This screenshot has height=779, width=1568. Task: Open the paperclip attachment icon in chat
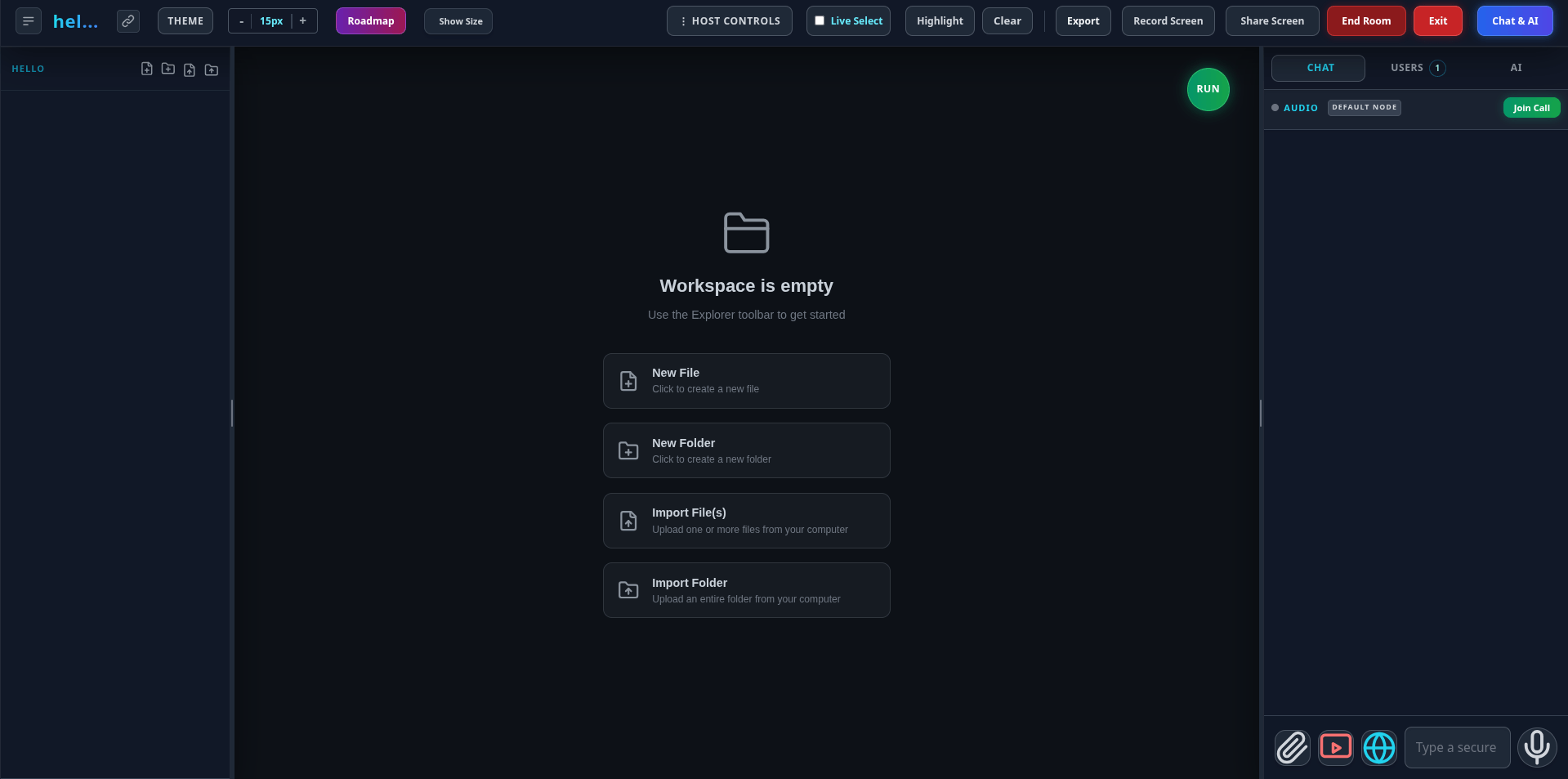[1293, 748]
